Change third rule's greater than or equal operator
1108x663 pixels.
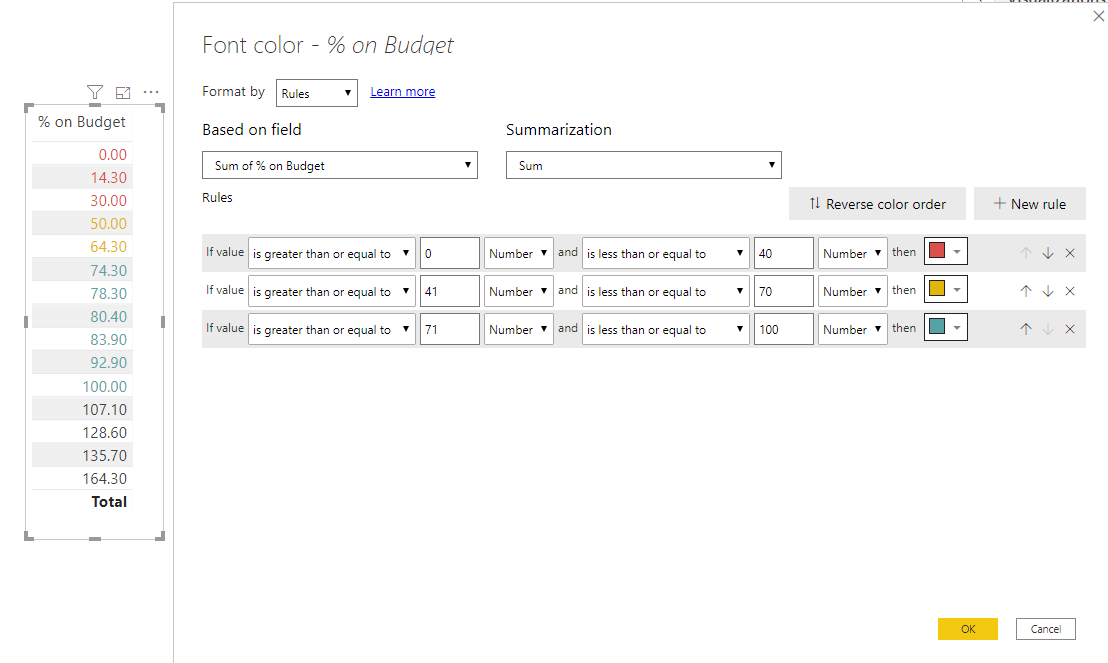pyautogui.click(x=331, y=329)
